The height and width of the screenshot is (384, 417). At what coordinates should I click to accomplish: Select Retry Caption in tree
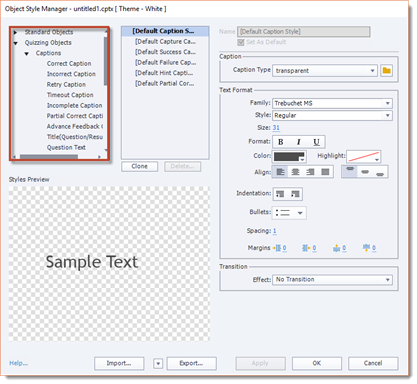(x=66, y=85)
